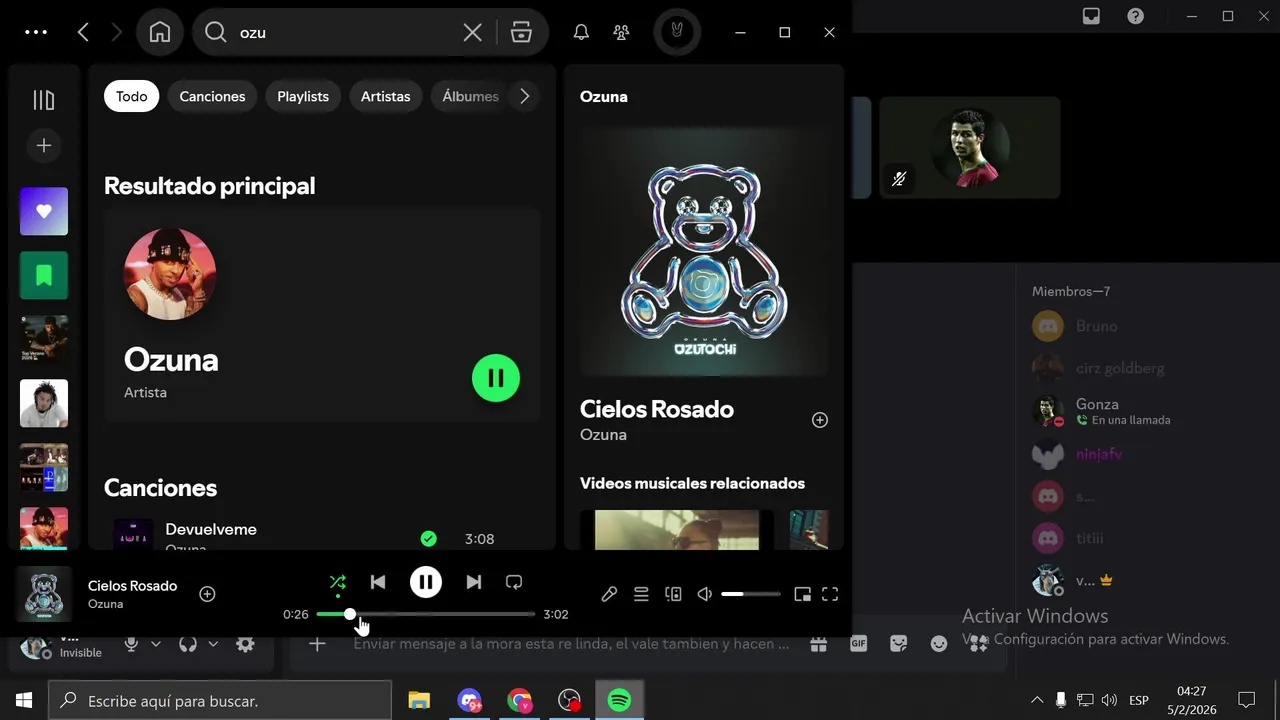This screenshot has width=1280, height=720.
Task: Open File Explorer from the taskbar
Action: pos(419,701)
